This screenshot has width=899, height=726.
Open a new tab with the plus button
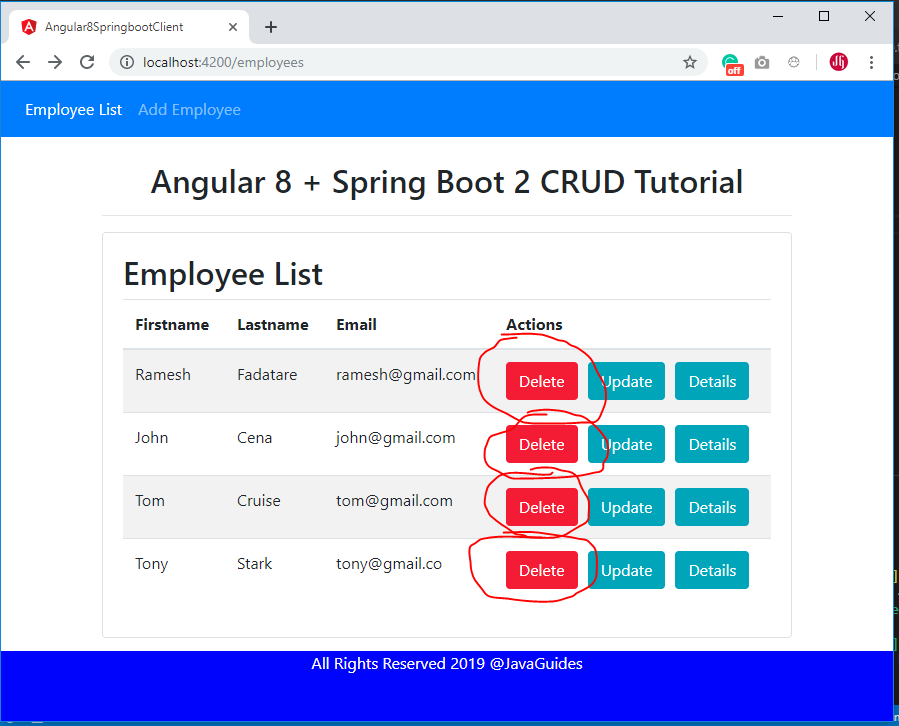[x=270, y=27]
